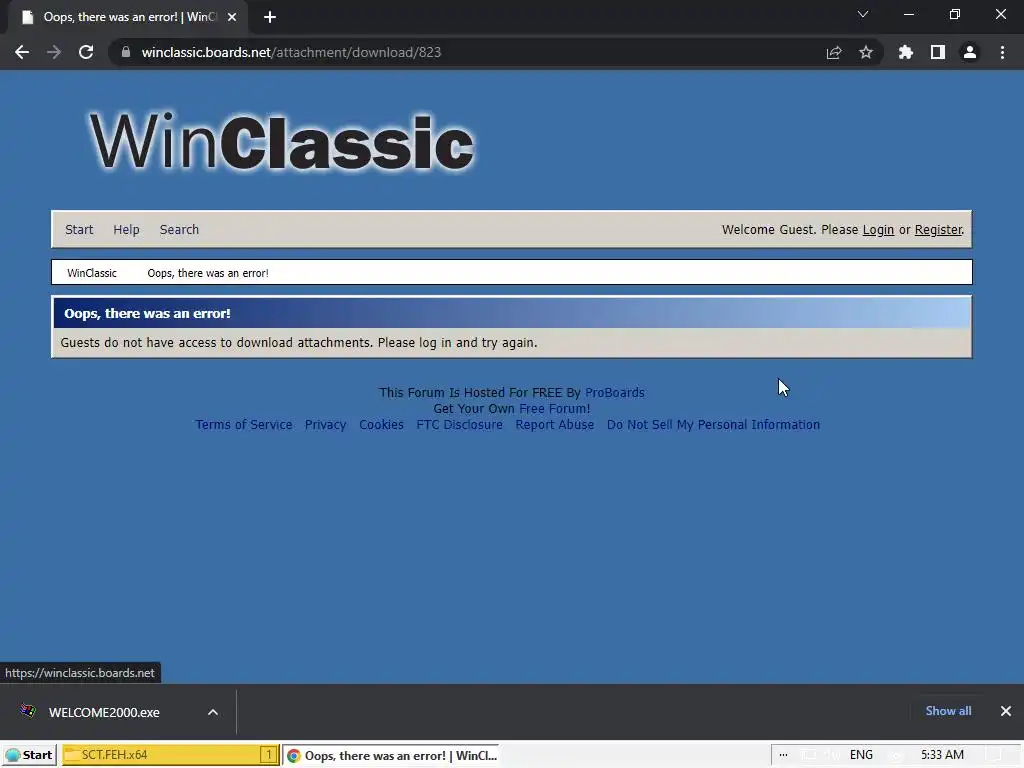This screenshot has height=768, width=1024.
Task: Show hidden system tray icons
Action: [783, 755]
